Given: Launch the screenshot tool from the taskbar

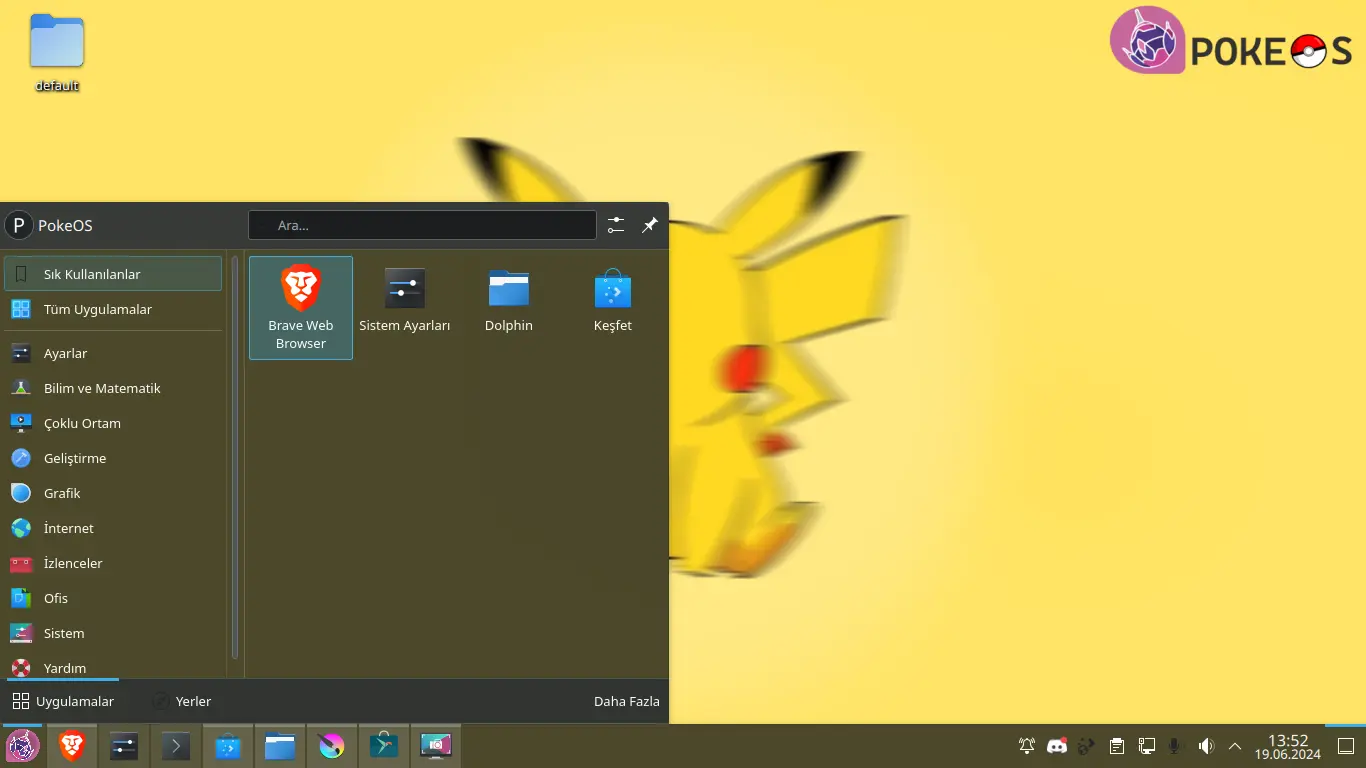Looking at the screenshot, I should tap(436, 746).
